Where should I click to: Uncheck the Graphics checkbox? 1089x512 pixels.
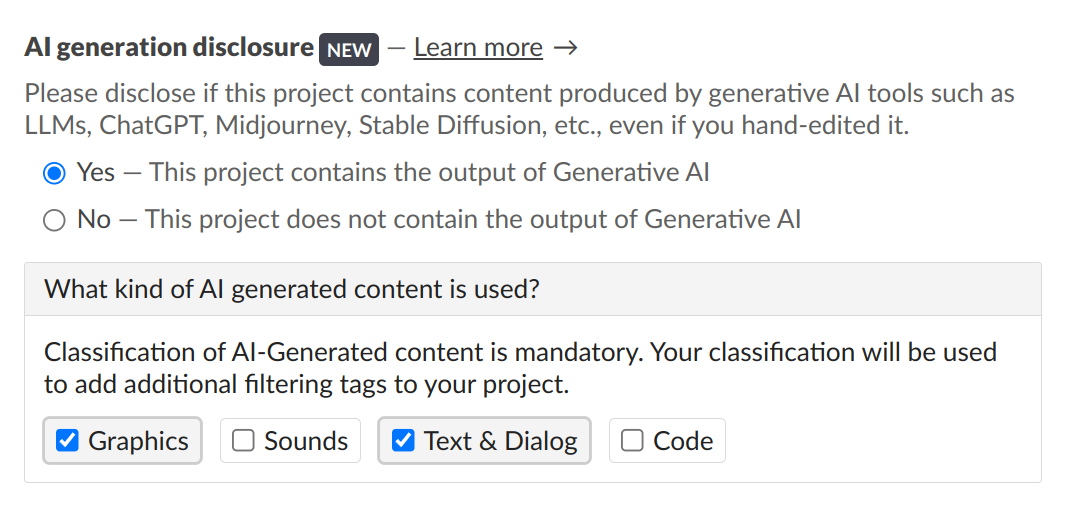pos(67,441)
